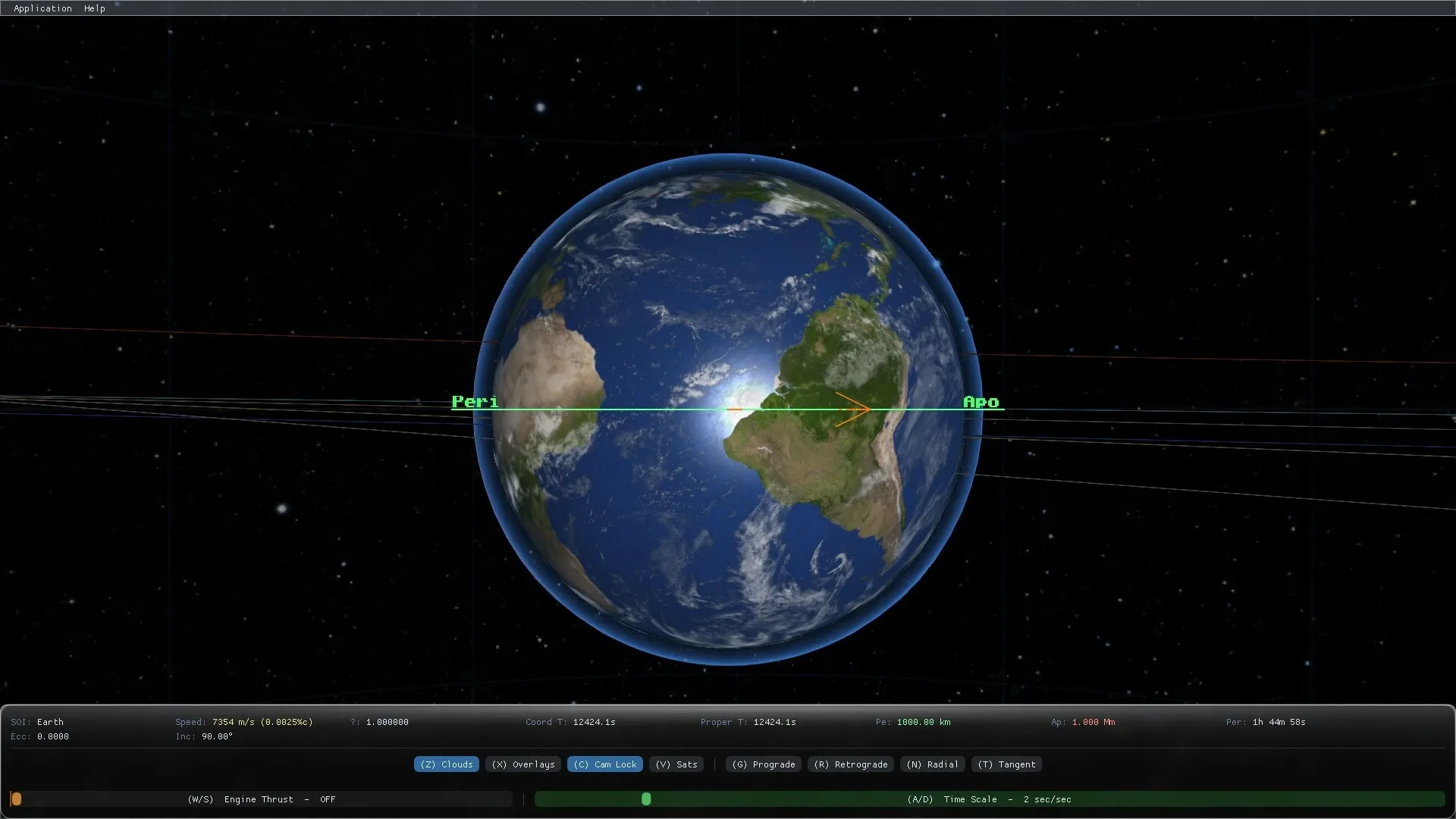Click the (T) Tangent button
The height and width of the screenshot is (819, 1456).
1006,764
